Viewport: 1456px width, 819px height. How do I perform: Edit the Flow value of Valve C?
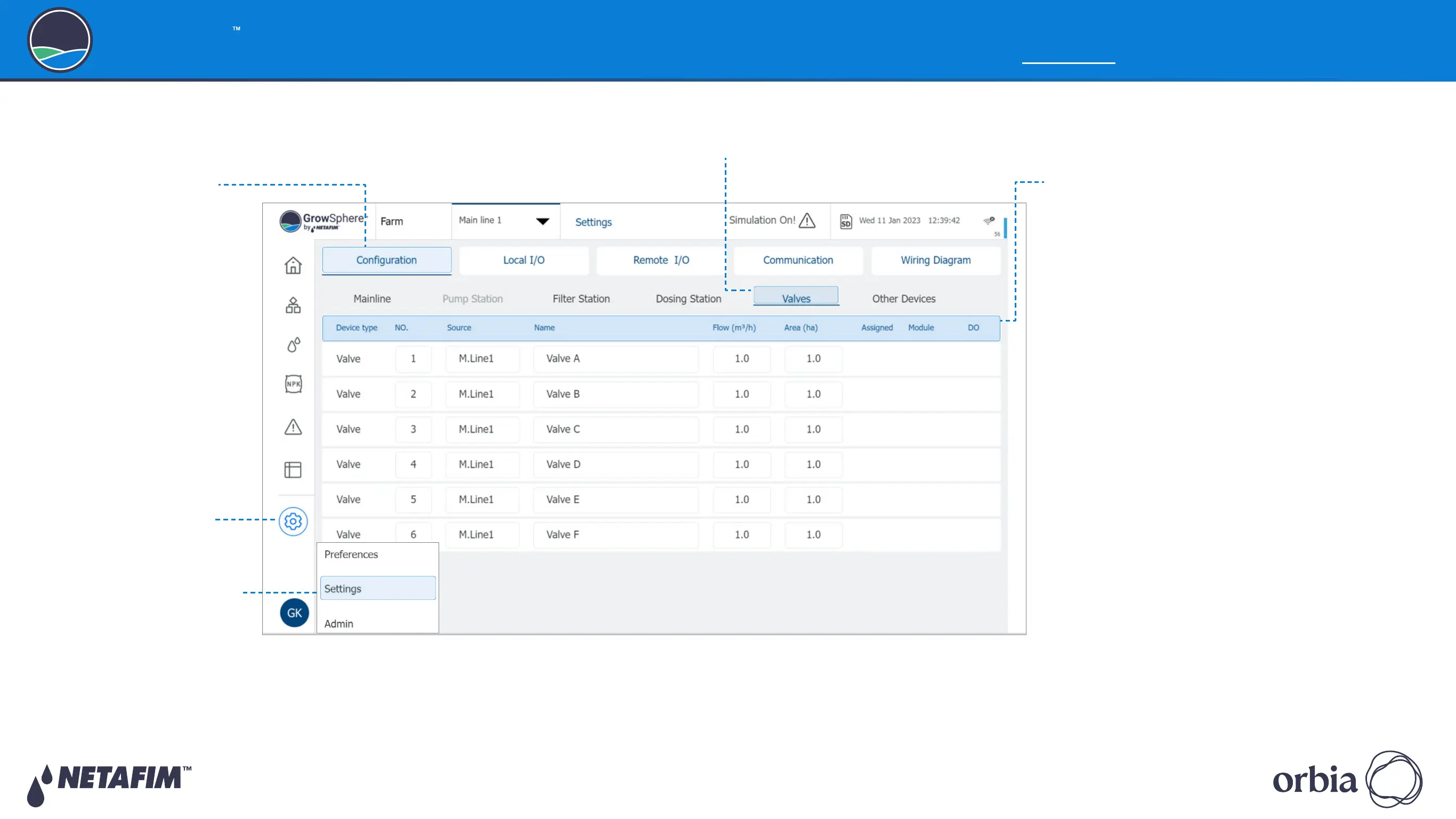tap(741, 429)
